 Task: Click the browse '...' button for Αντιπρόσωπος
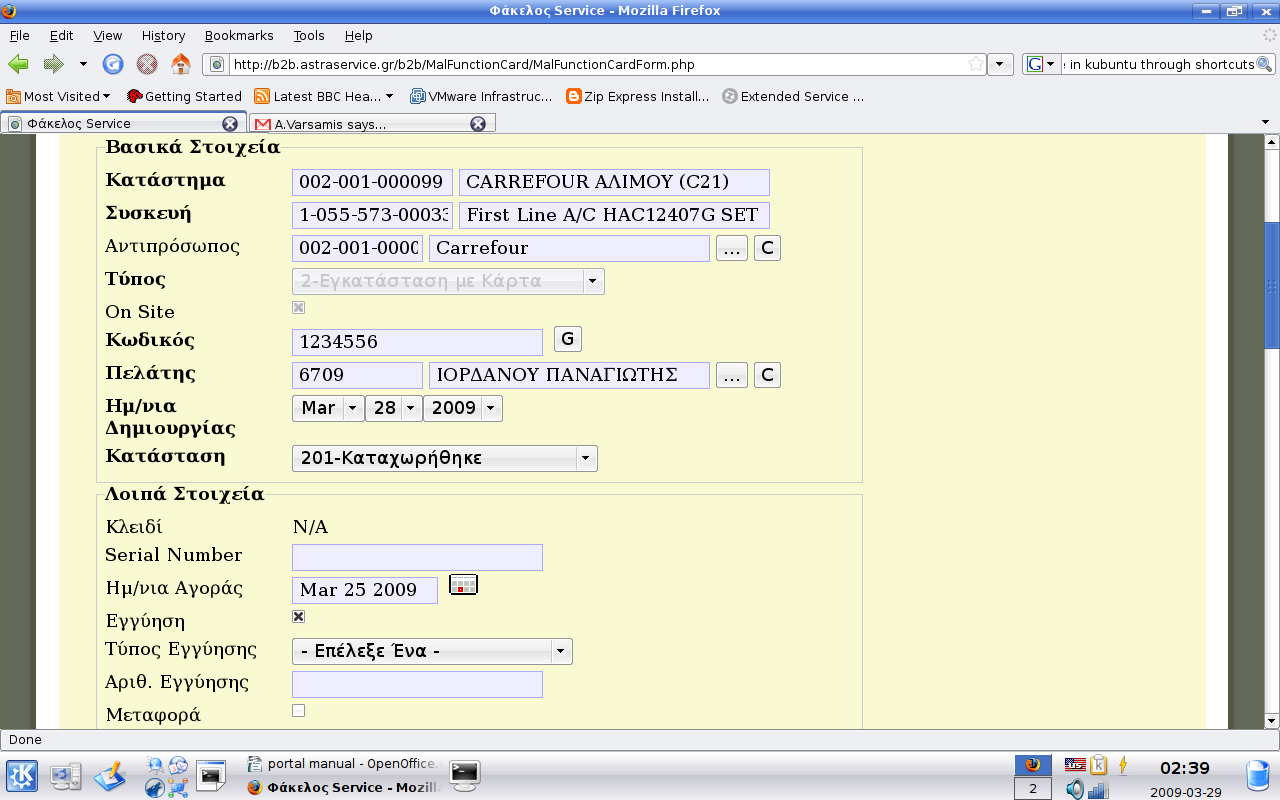[732, 248]
